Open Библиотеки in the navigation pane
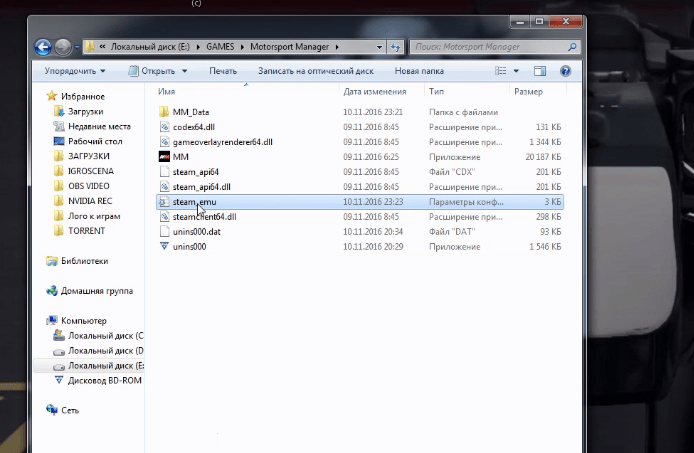 (85, 261)
